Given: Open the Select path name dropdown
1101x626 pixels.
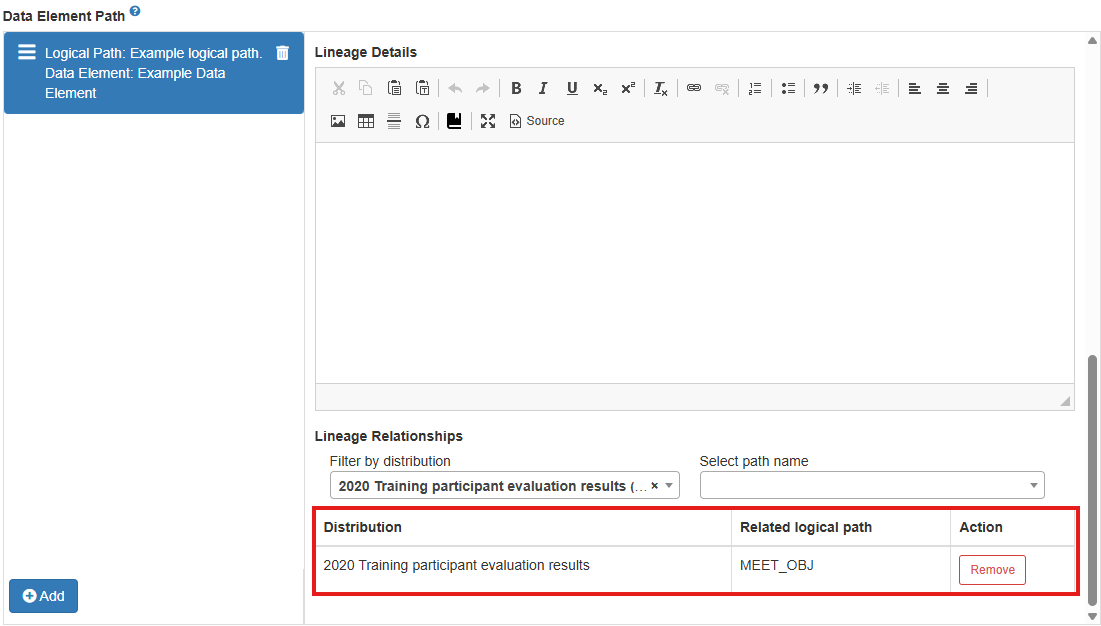Looking at the screenshot, I should 871,486.
